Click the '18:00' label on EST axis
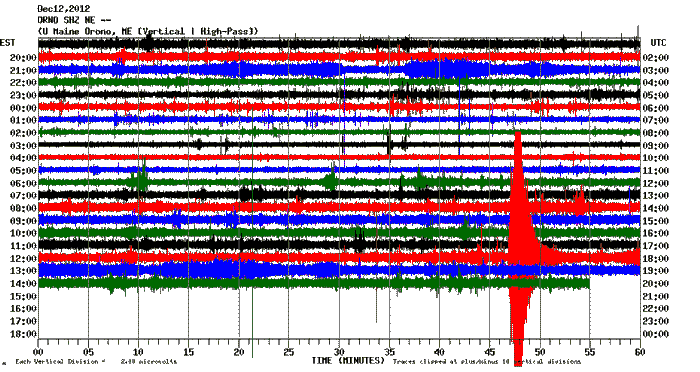Screen dimensions: 700x372 [23, 334]
